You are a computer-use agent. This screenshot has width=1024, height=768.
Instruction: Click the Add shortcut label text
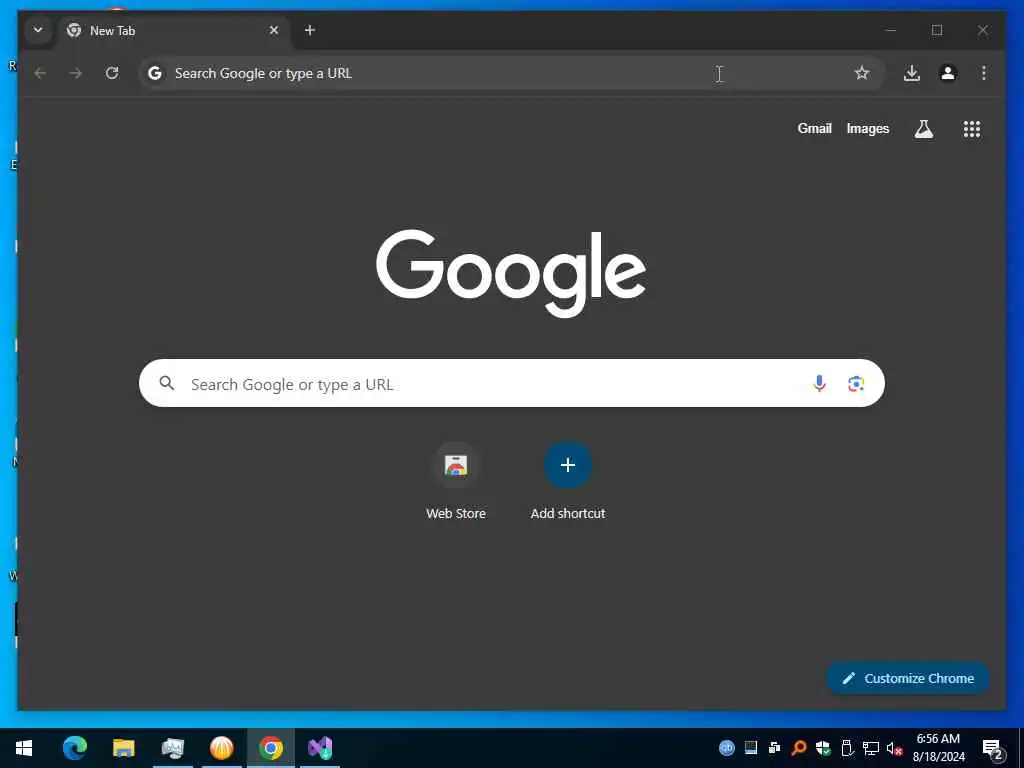point(568,513)
